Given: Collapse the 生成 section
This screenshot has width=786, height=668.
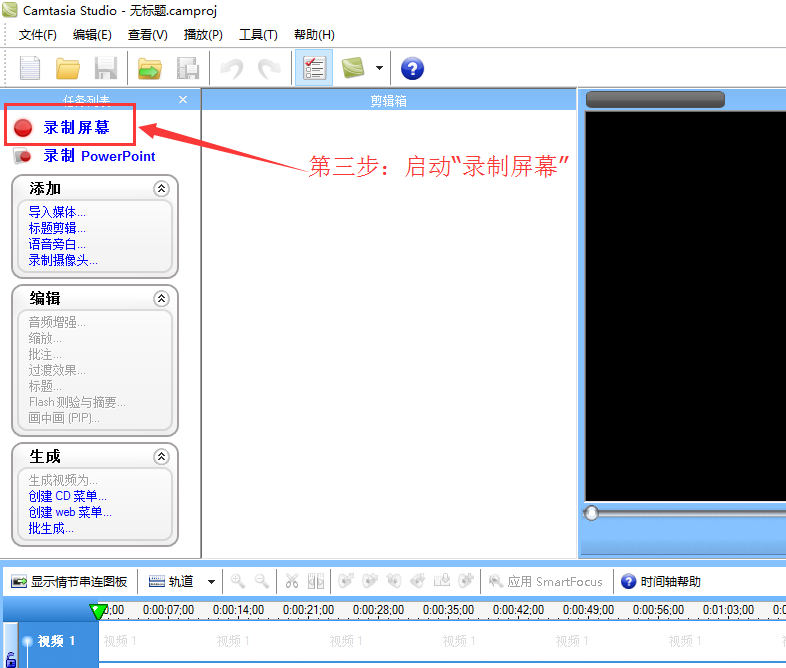Looking at the screenshot, I should coord(161,457).
